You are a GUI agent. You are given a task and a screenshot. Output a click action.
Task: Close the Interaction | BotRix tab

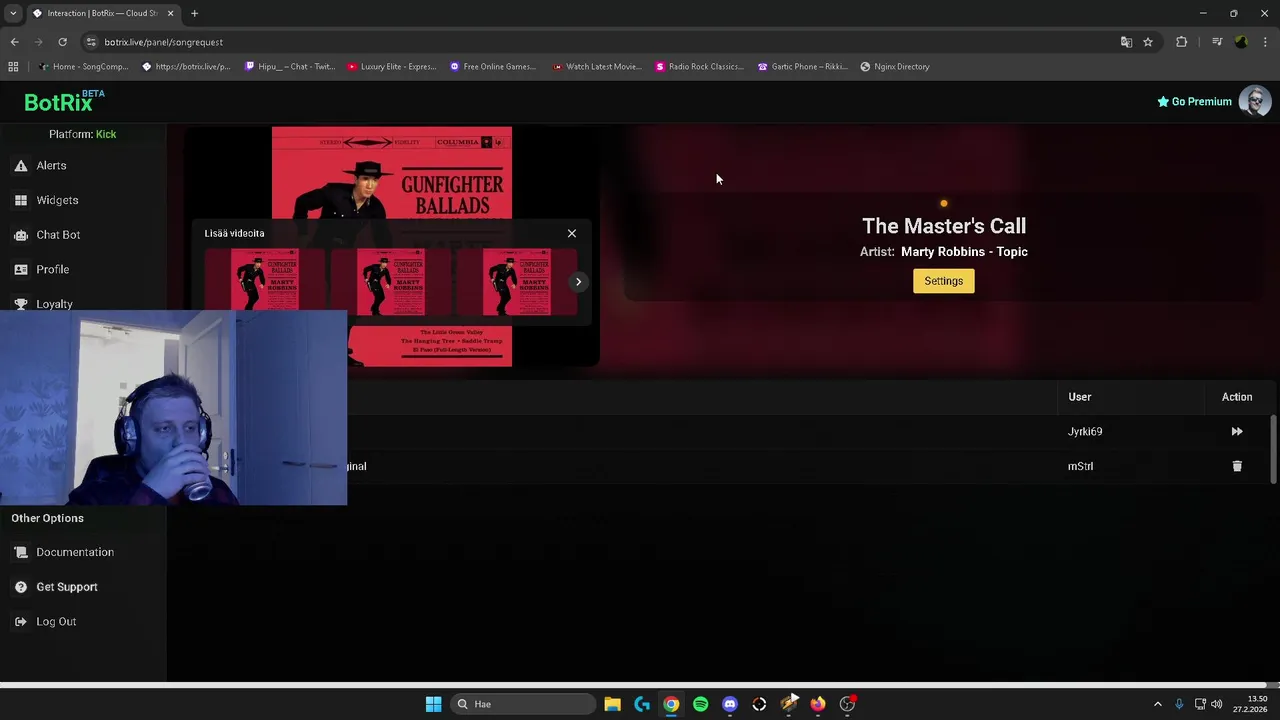170,13
